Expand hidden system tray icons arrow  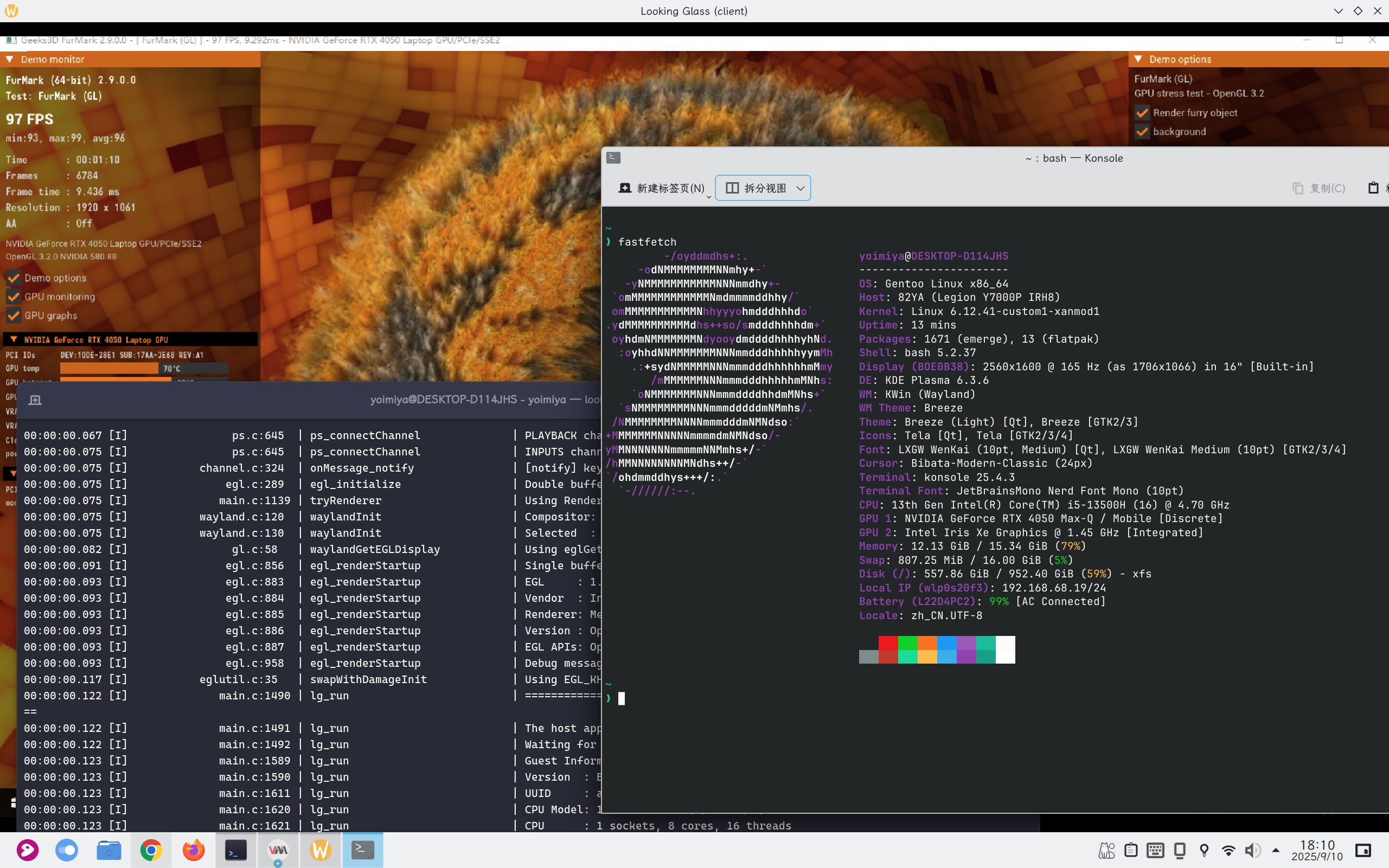pyautogui.click(x=1275, y=850)
